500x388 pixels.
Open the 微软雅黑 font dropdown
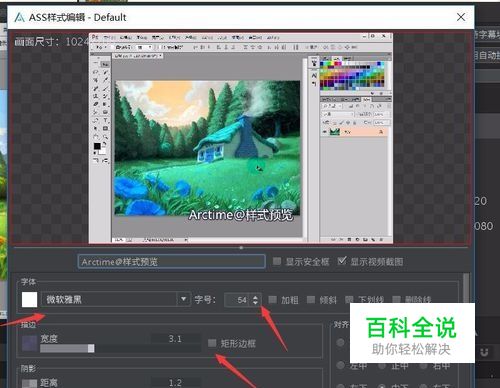pyautogui.click(x=116, y=299)
